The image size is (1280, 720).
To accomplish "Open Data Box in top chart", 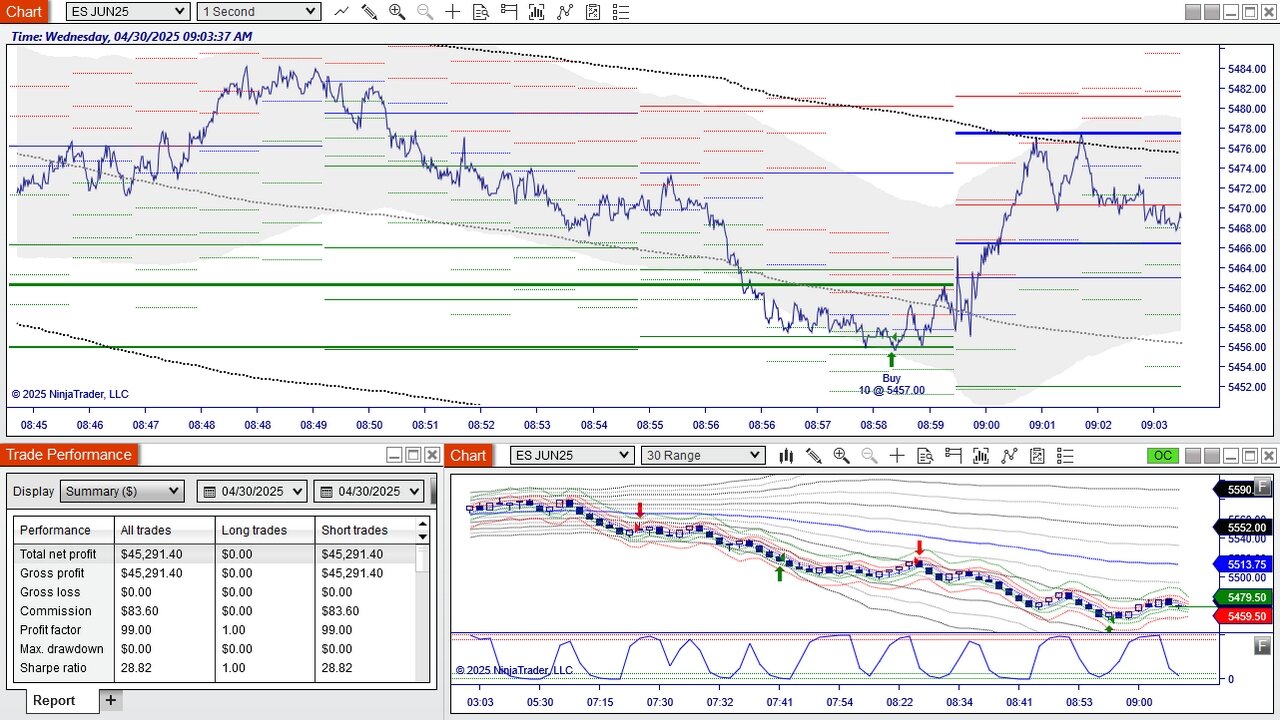I will [481, 12].
